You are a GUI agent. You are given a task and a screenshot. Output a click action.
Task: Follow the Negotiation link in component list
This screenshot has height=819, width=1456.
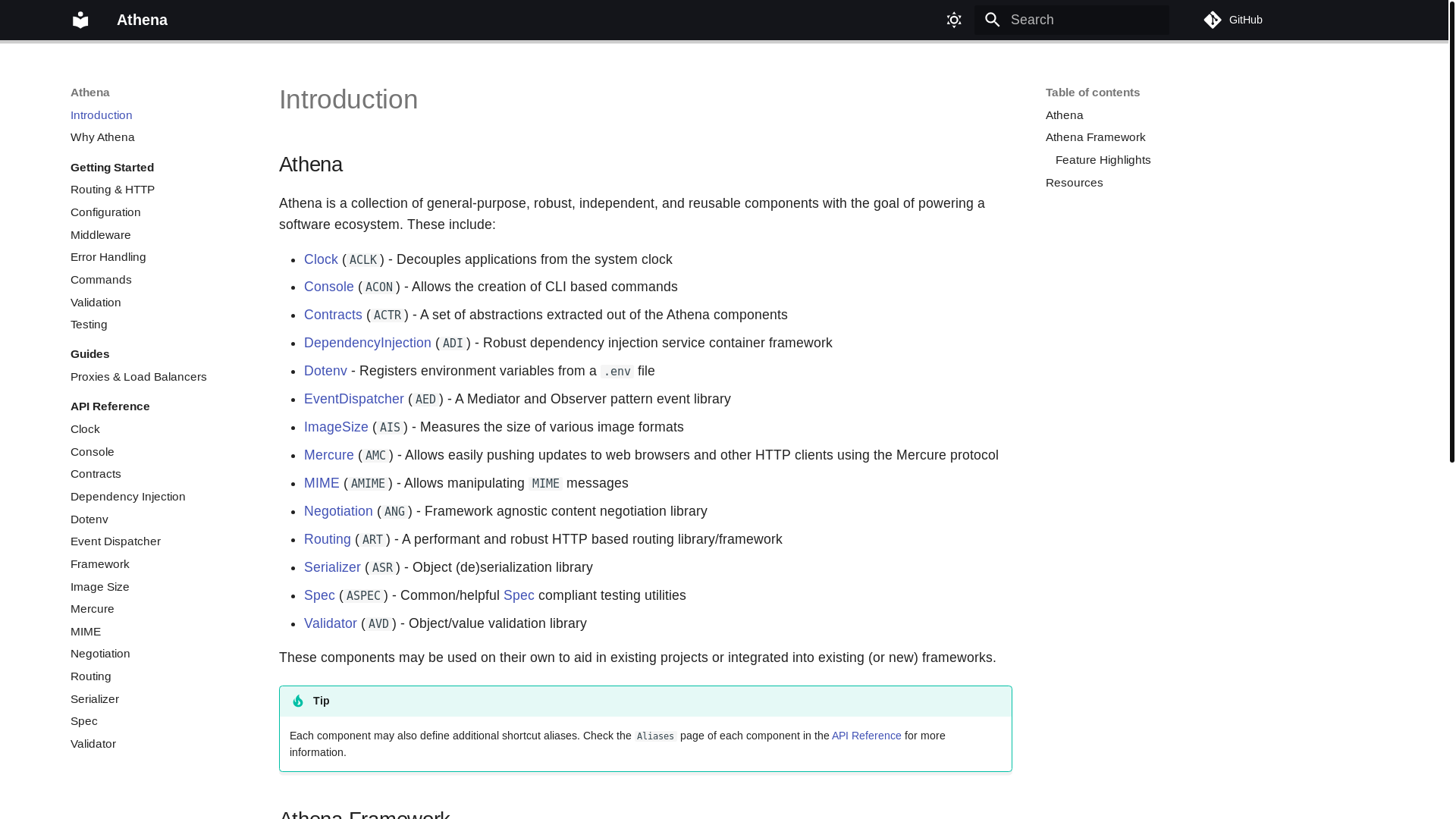338,511
